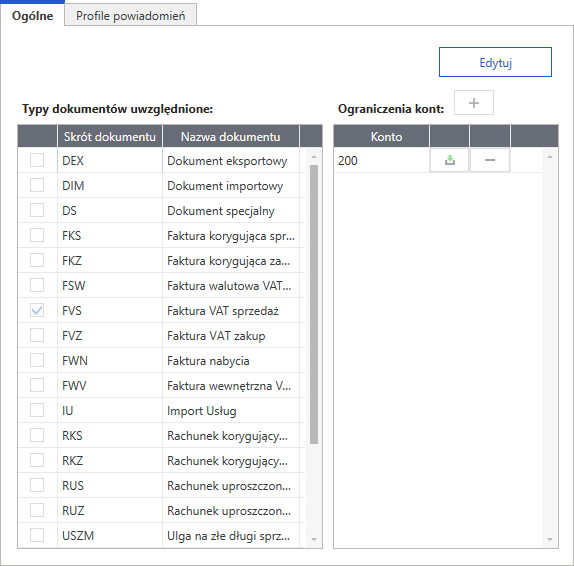Click the document list vertical scrollbar thumb
This screenshot has height=566, width=574.
click(x=314, y=304)
